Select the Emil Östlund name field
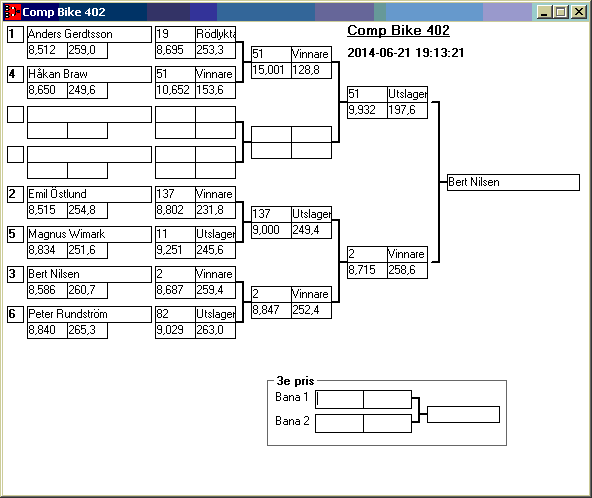Screen dimensions: 592x498 [89, 194]
